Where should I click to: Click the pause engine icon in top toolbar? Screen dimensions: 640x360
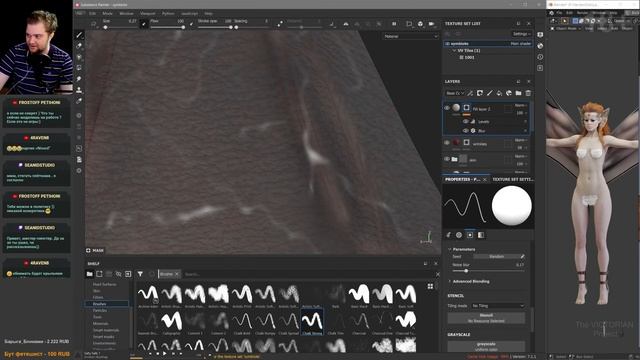pos(394,24)
